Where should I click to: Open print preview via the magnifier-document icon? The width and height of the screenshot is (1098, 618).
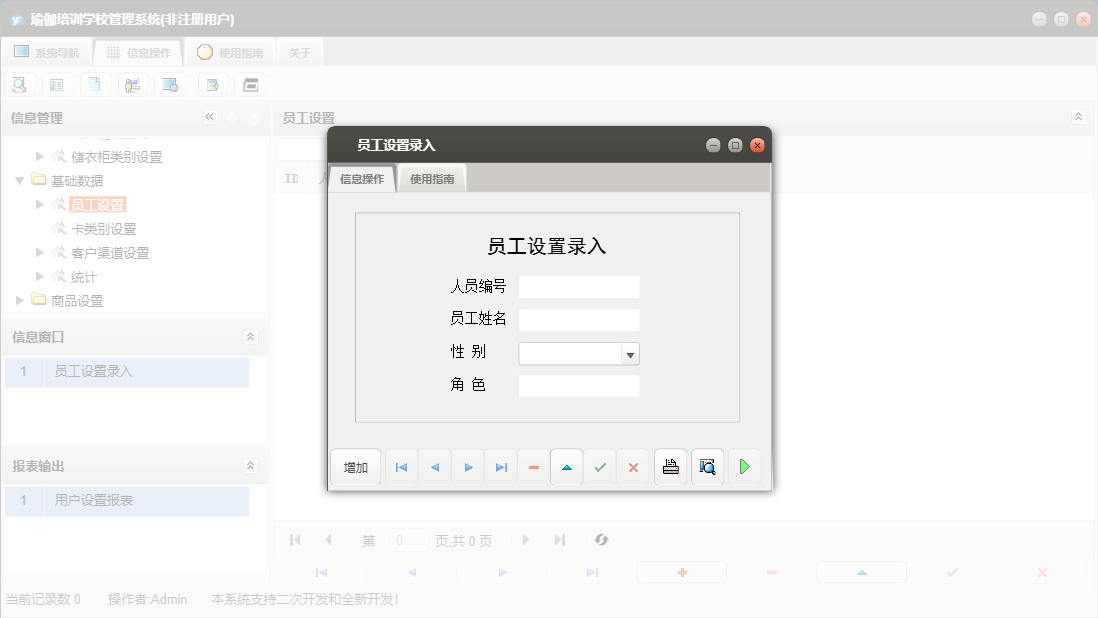(x=707, y=467)
